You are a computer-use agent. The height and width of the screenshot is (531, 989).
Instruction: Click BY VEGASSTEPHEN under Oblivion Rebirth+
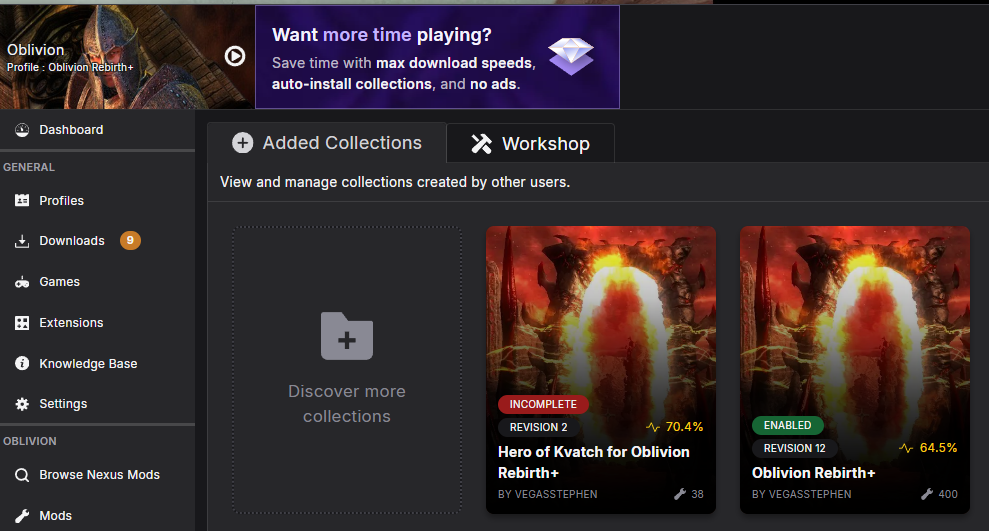802,494
